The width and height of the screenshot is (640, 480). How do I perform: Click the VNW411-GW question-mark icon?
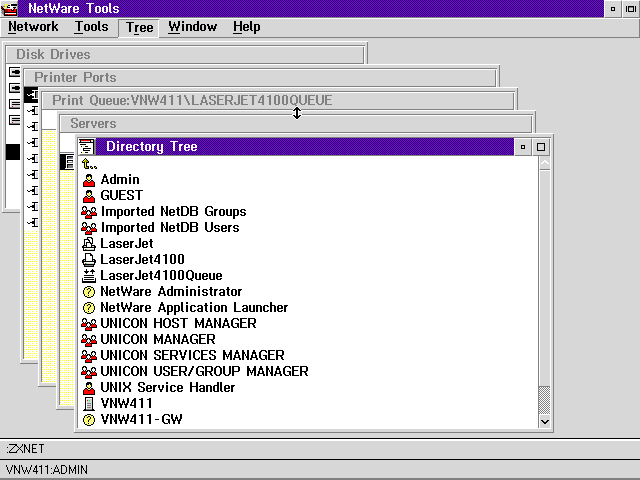pyautogui.click(x=89, y=420)
